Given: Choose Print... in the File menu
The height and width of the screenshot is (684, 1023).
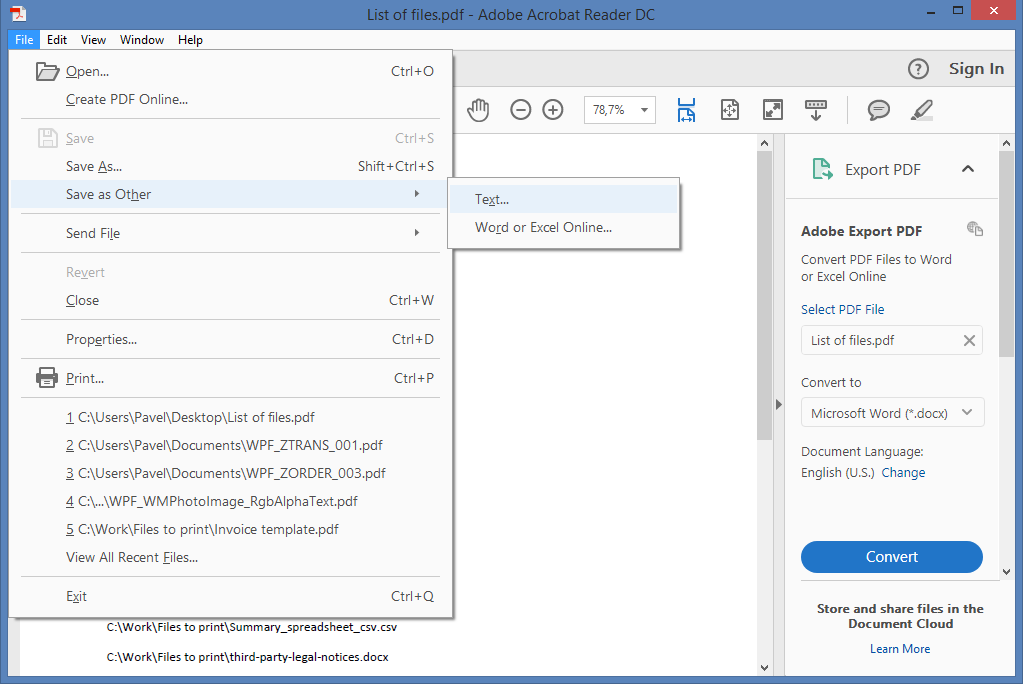Looking at the screenshot, I should [x=226, y=378].
